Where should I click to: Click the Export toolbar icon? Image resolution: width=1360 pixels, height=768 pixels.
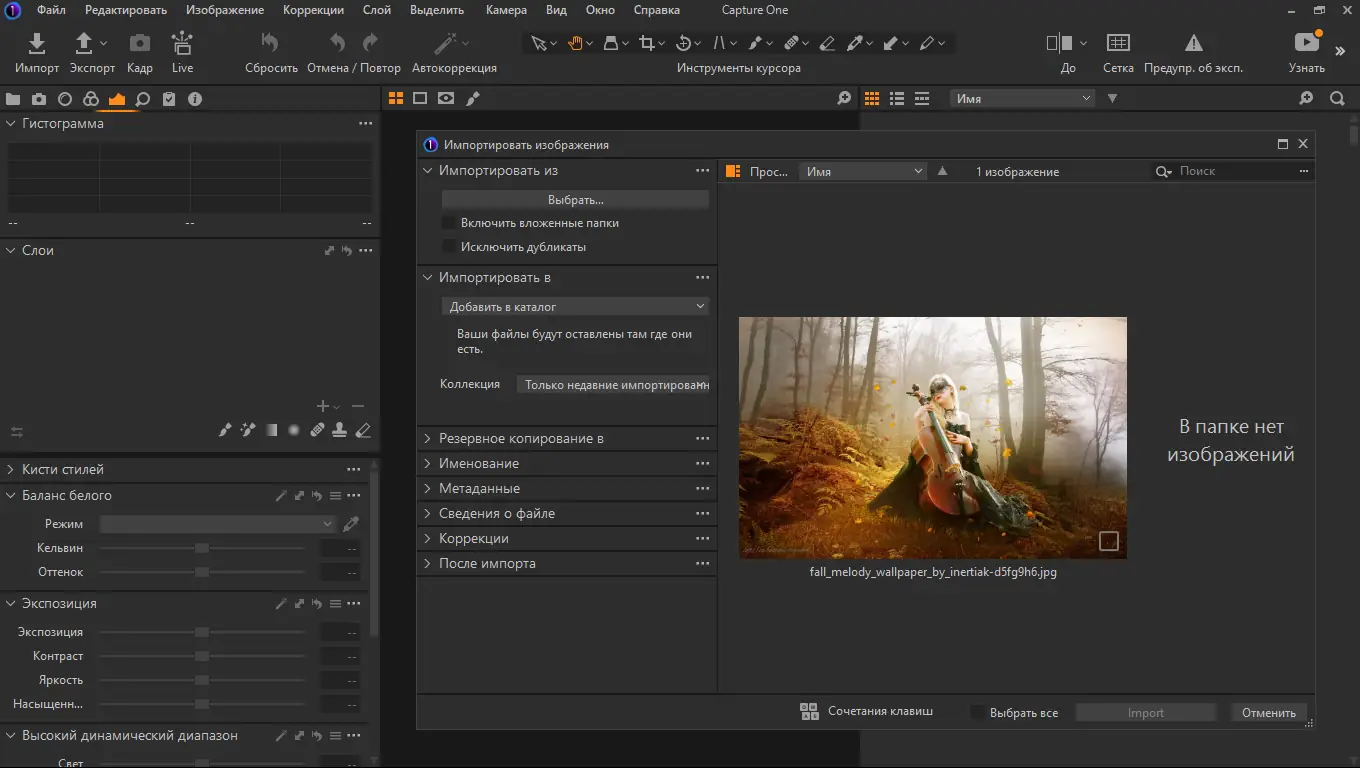click(85, 44)
